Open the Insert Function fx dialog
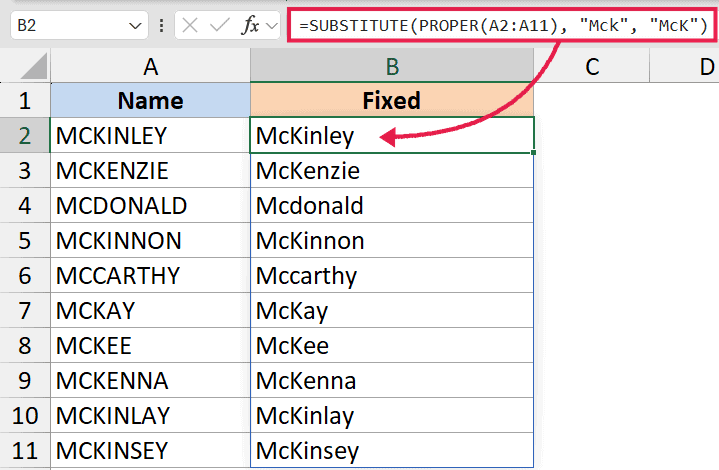 250,25
